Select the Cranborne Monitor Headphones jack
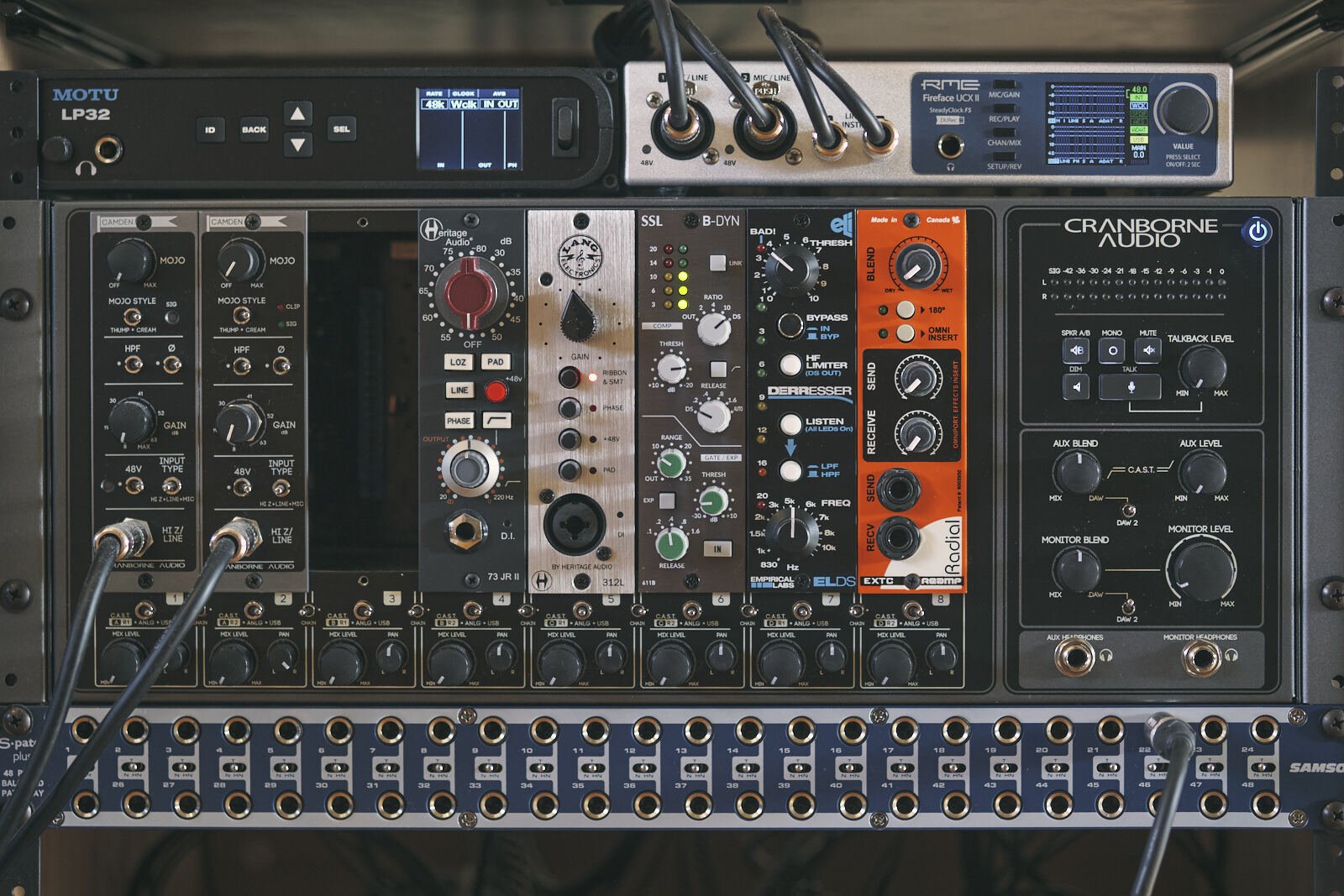This screenshot has height=896, width=1344. (x=1200, y=659)
